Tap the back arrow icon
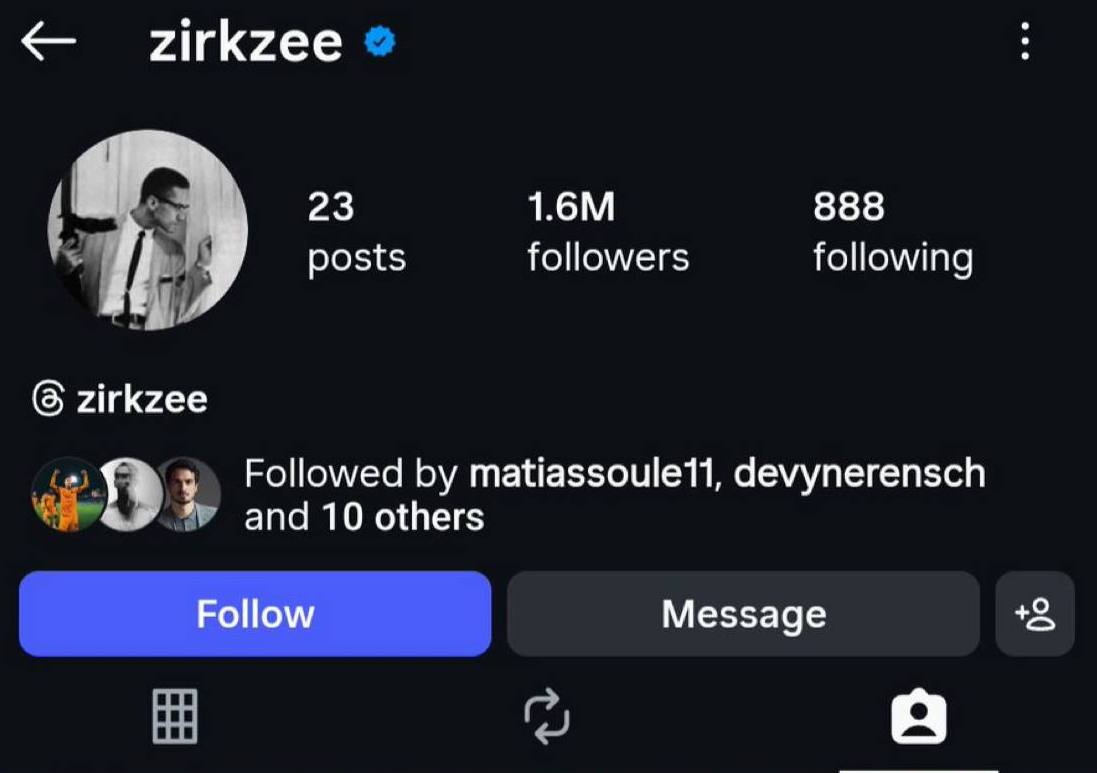 click(x=48, y=42)
